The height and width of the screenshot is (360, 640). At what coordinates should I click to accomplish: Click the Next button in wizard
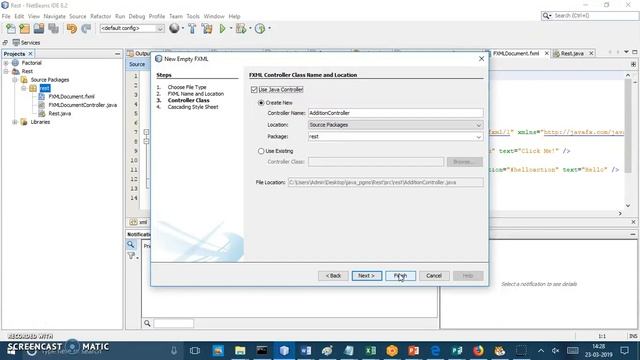pos(367,276)
